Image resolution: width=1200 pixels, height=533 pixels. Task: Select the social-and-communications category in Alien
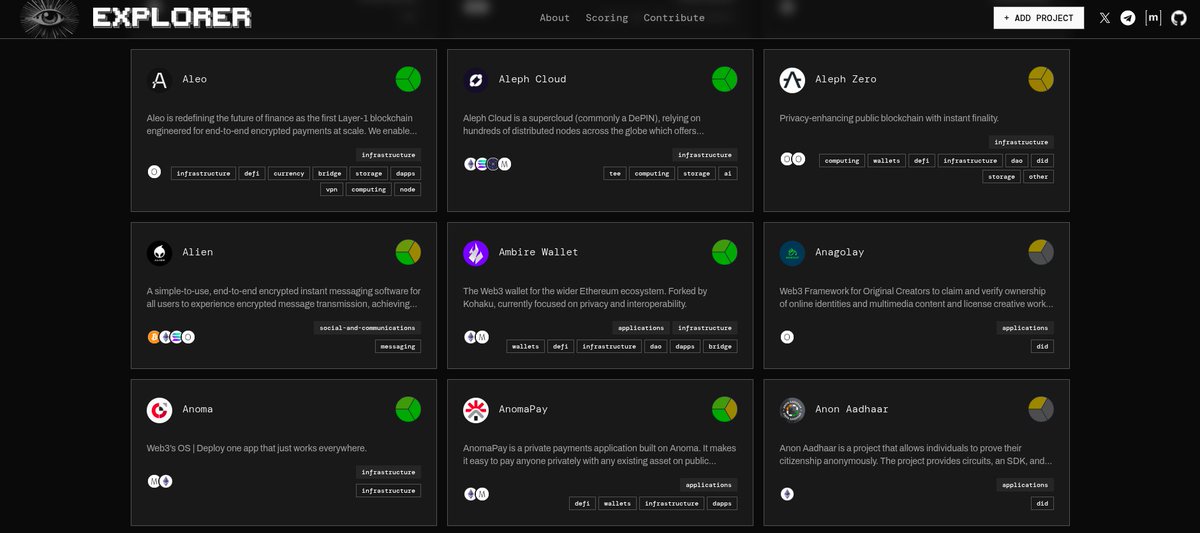click(367, 327)
